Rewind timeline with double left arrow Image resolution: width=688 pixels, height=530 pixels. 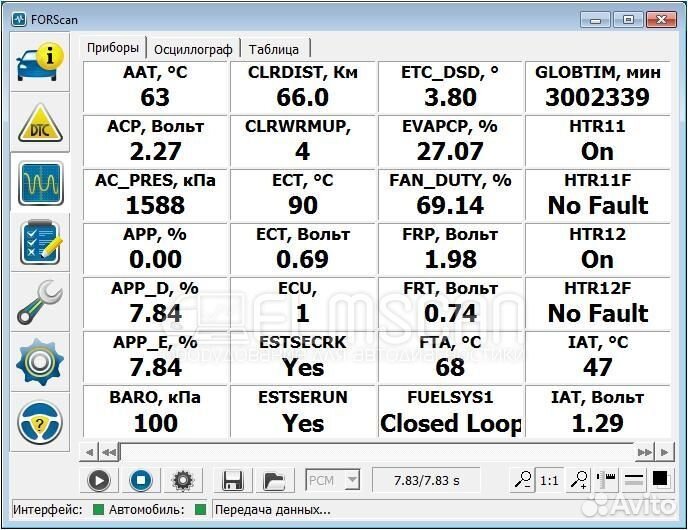point(109,452)
